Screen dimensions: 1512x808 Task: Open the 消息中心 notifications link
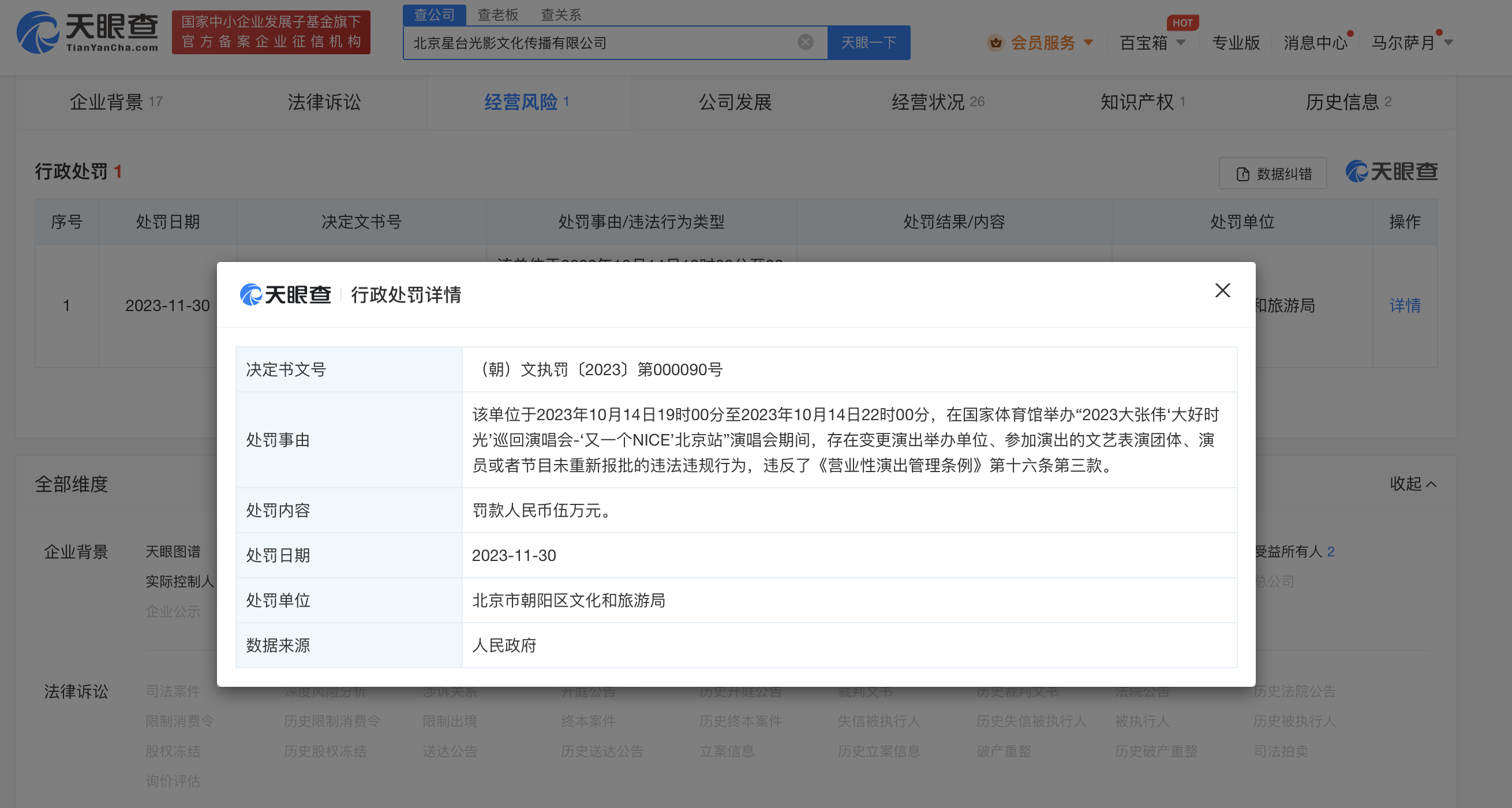click(1315, 43)
